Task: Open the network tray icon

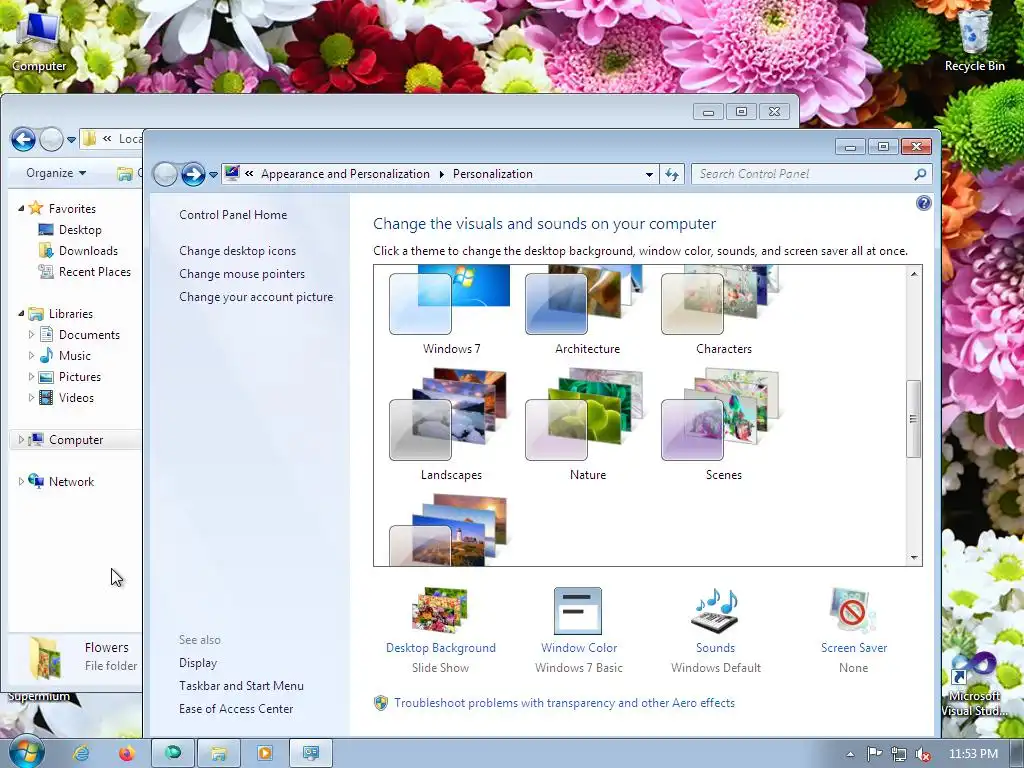Action: (x=899, y=754)
